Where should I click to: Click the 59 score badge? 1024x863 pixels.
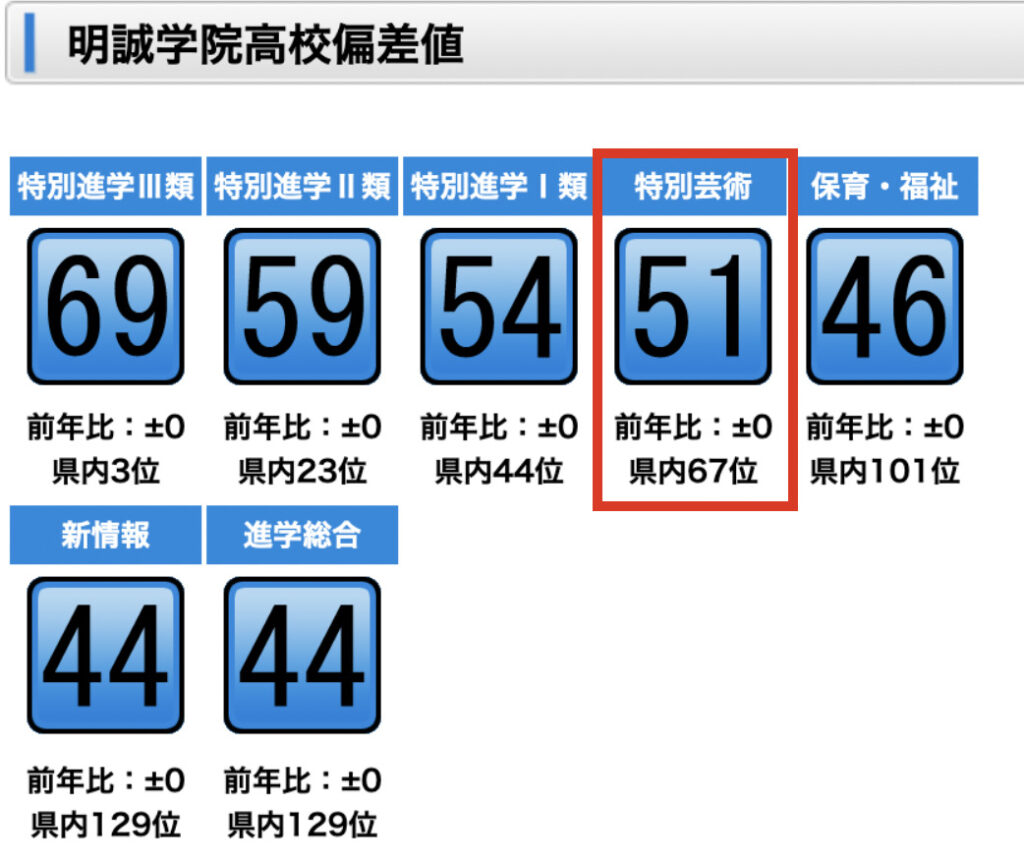[302, 306]
